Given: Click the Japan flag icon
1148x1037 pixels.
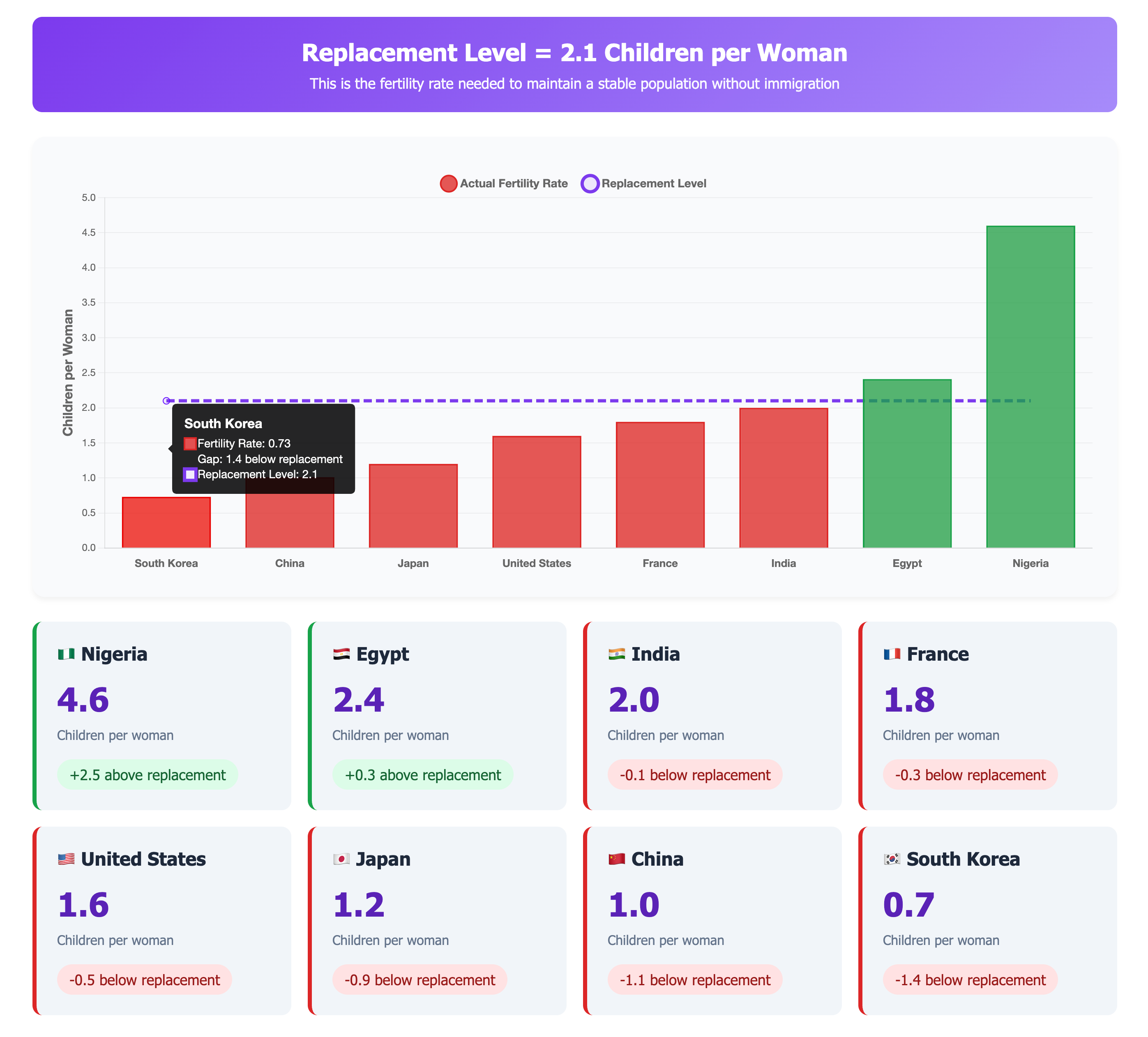Looking at the screenshot, I should pos(341,859).
